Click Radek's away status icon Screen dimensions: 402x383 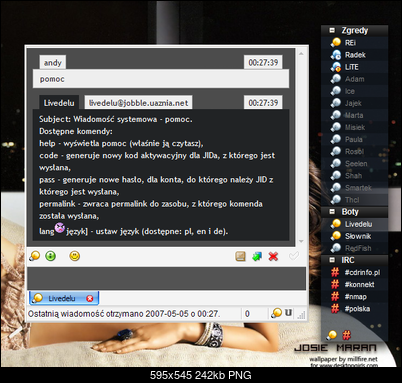(336, 54)
